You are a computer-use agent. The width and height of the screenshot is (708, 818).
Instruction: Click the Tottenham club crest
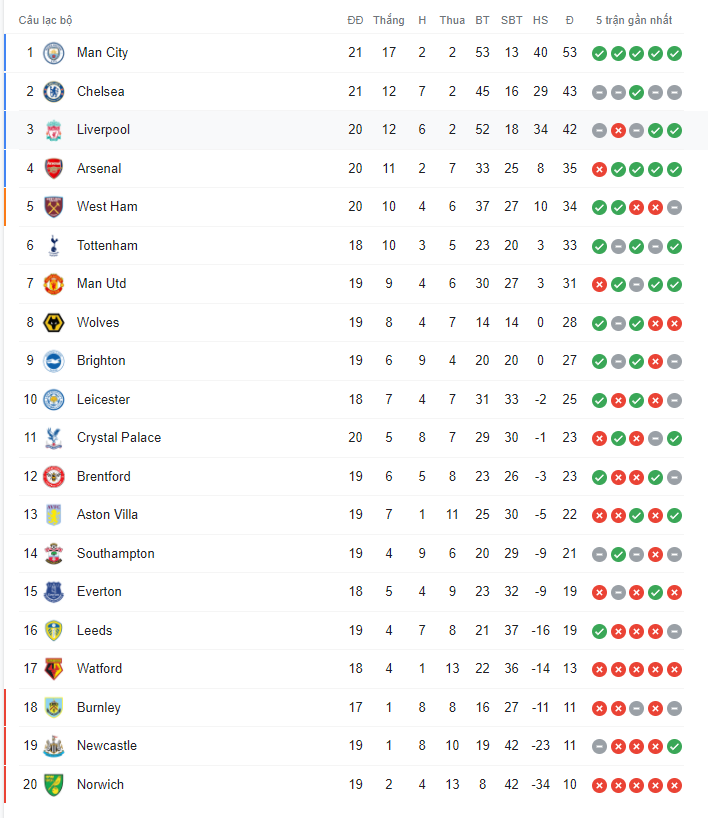(54, 246)
